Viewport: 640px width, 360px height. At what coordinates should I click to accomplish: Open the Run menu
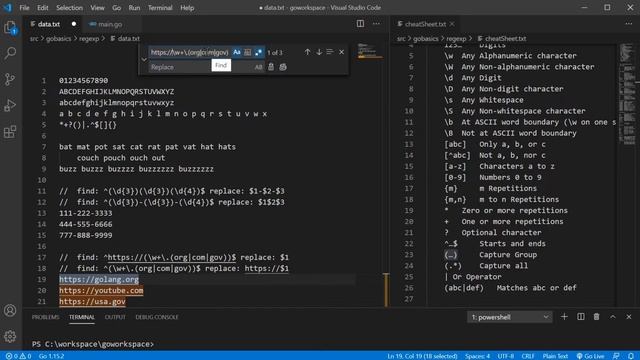pos(134,8)
